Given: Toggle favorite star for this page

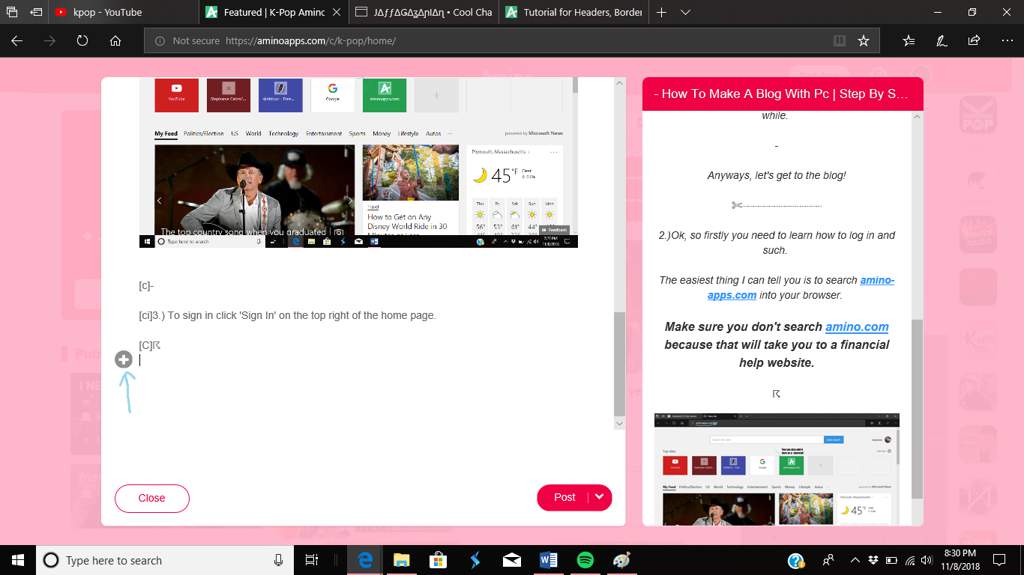Looking at the screenshot, I should (863, 41).
